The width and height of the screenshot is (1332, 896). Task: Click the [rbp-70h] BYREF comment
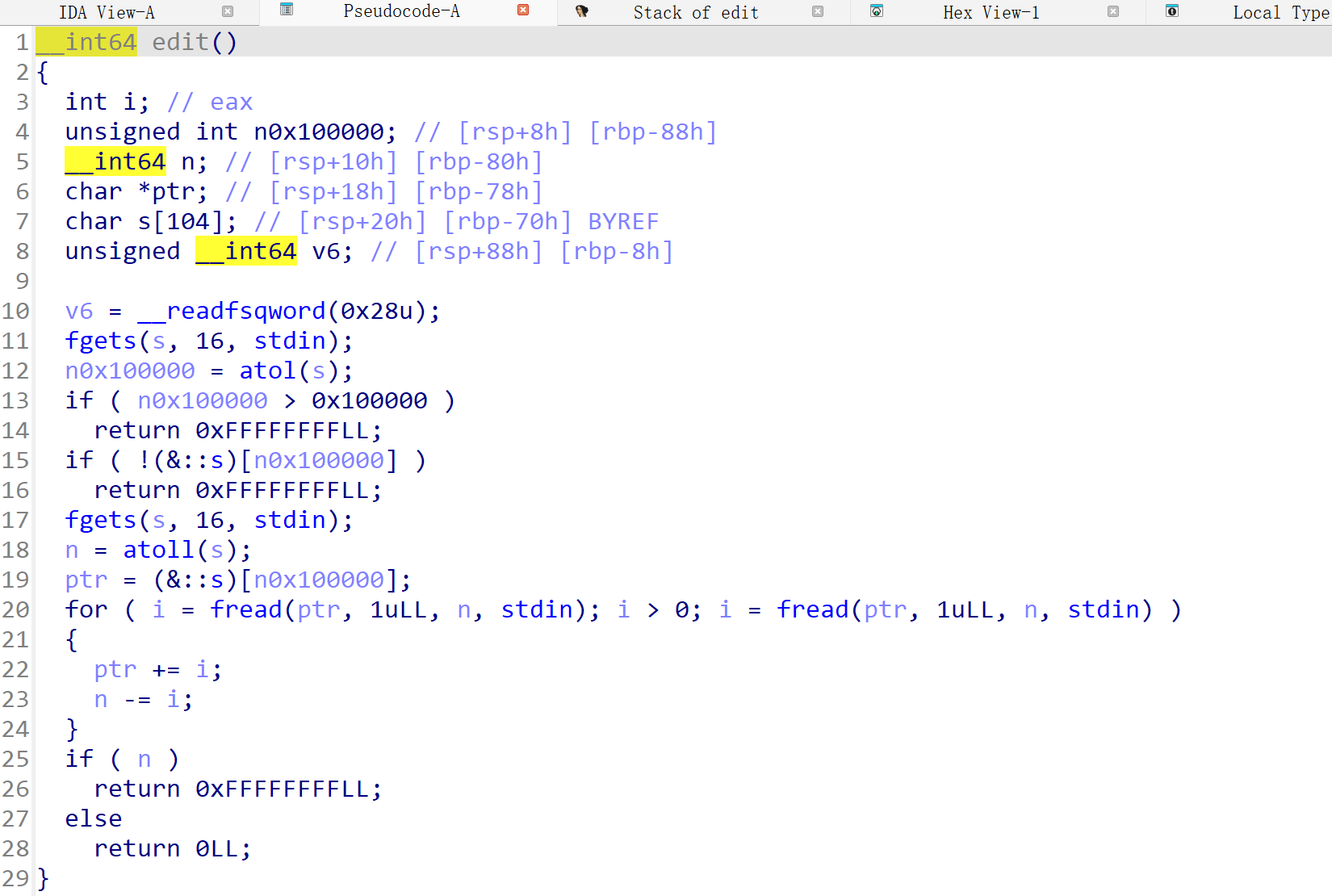tap(551, 221)
